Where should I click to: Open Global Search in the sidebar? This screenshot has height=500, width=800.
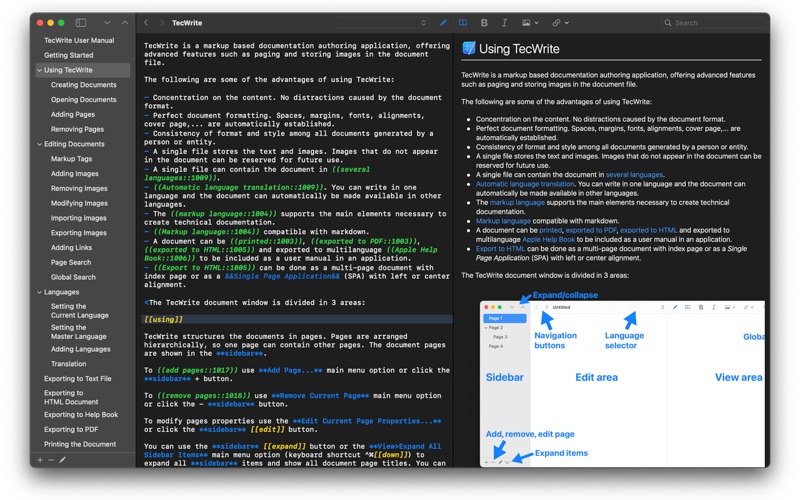click(73, 277)
